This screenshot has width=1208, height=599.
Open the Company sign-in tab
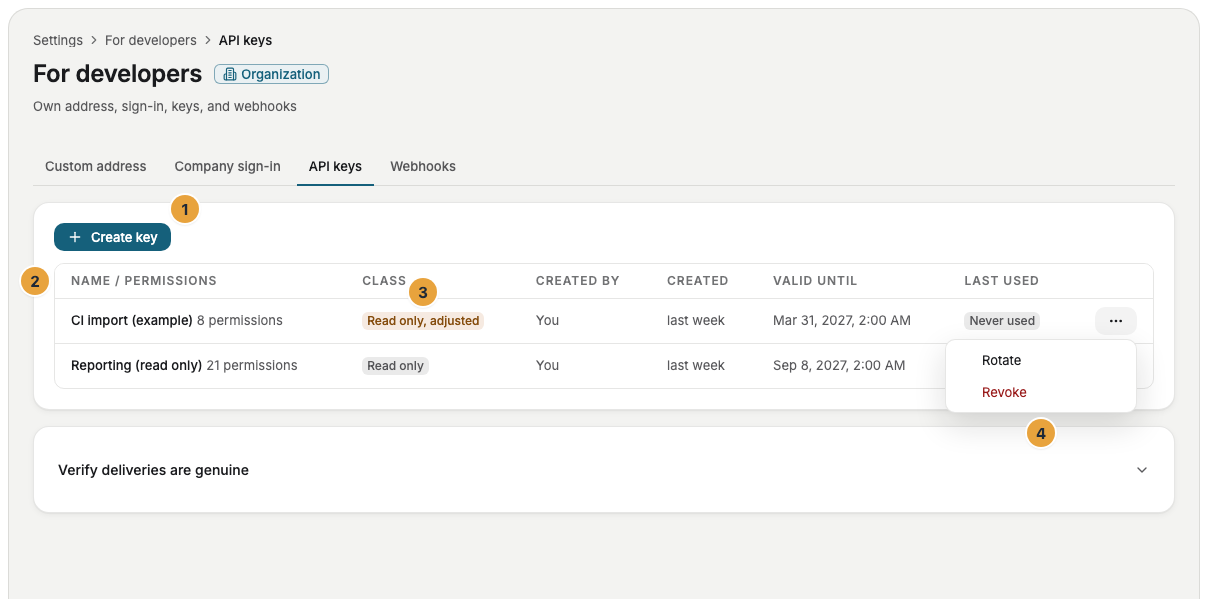[x=227, y=167]
